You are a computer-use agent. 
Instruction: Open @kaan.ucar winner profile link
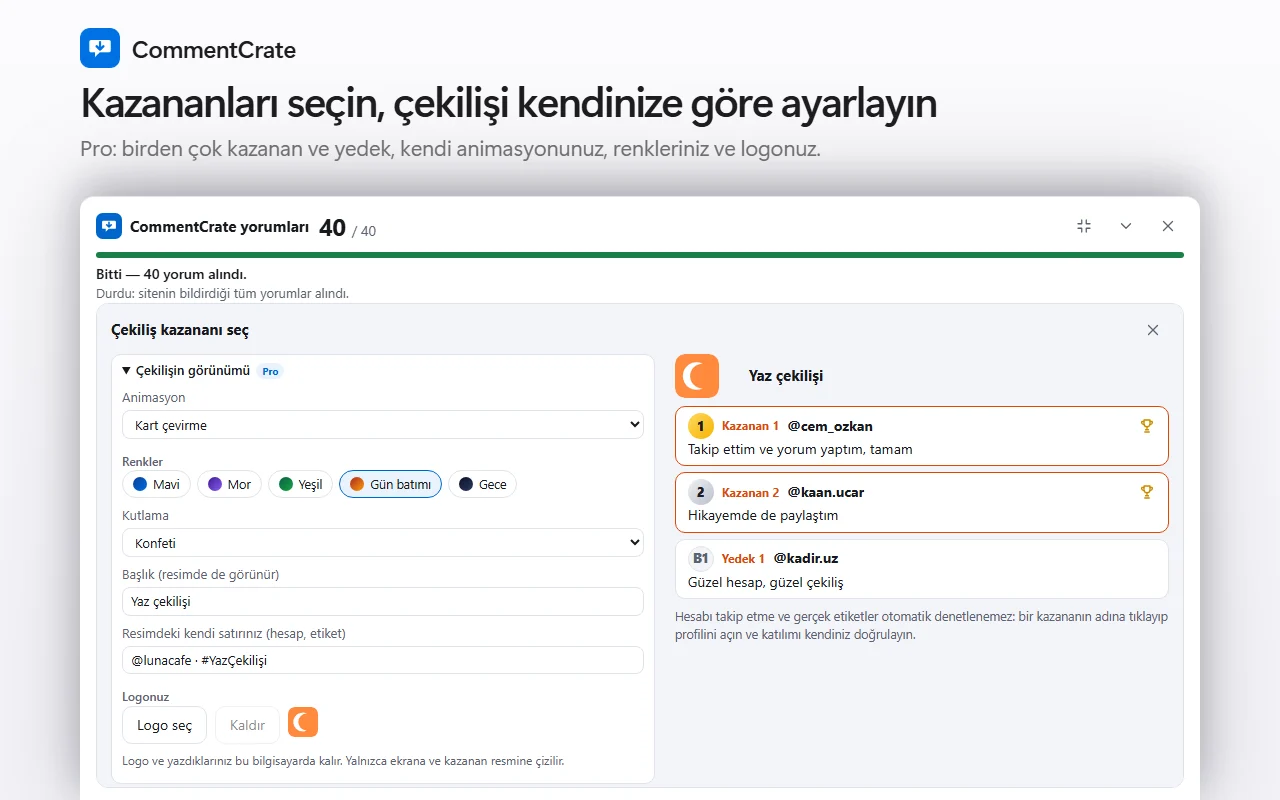826,492
